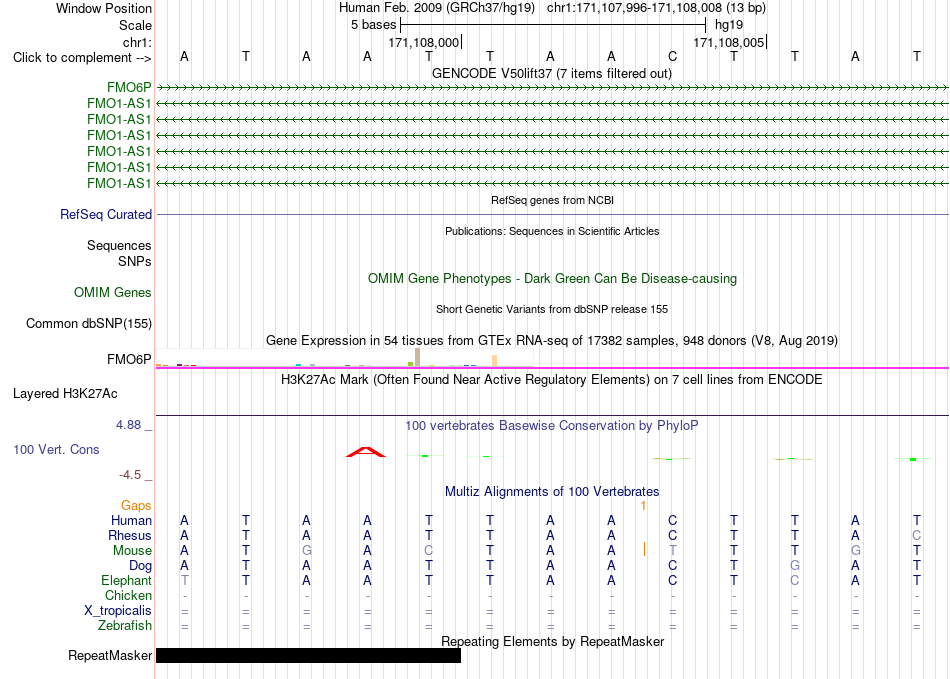Click the -4.5 PhyloP lower scale value
The width and height of the screenshot is (950, 679).
point(130,475)
